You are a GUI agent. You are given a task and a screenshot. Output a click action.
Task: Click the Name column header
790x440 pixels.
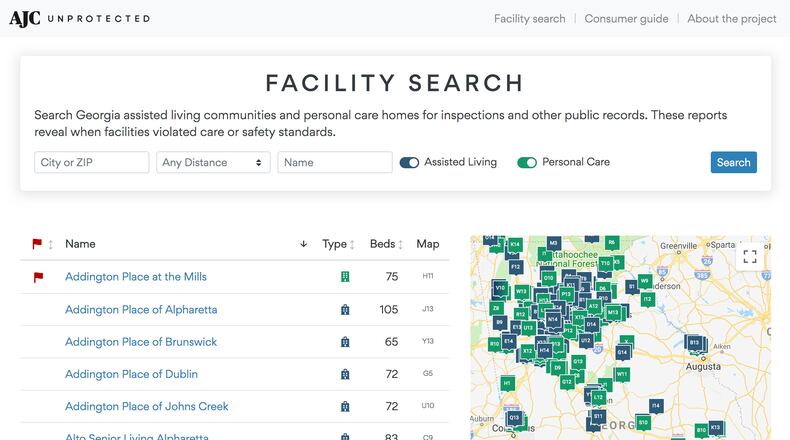[80, 244]
